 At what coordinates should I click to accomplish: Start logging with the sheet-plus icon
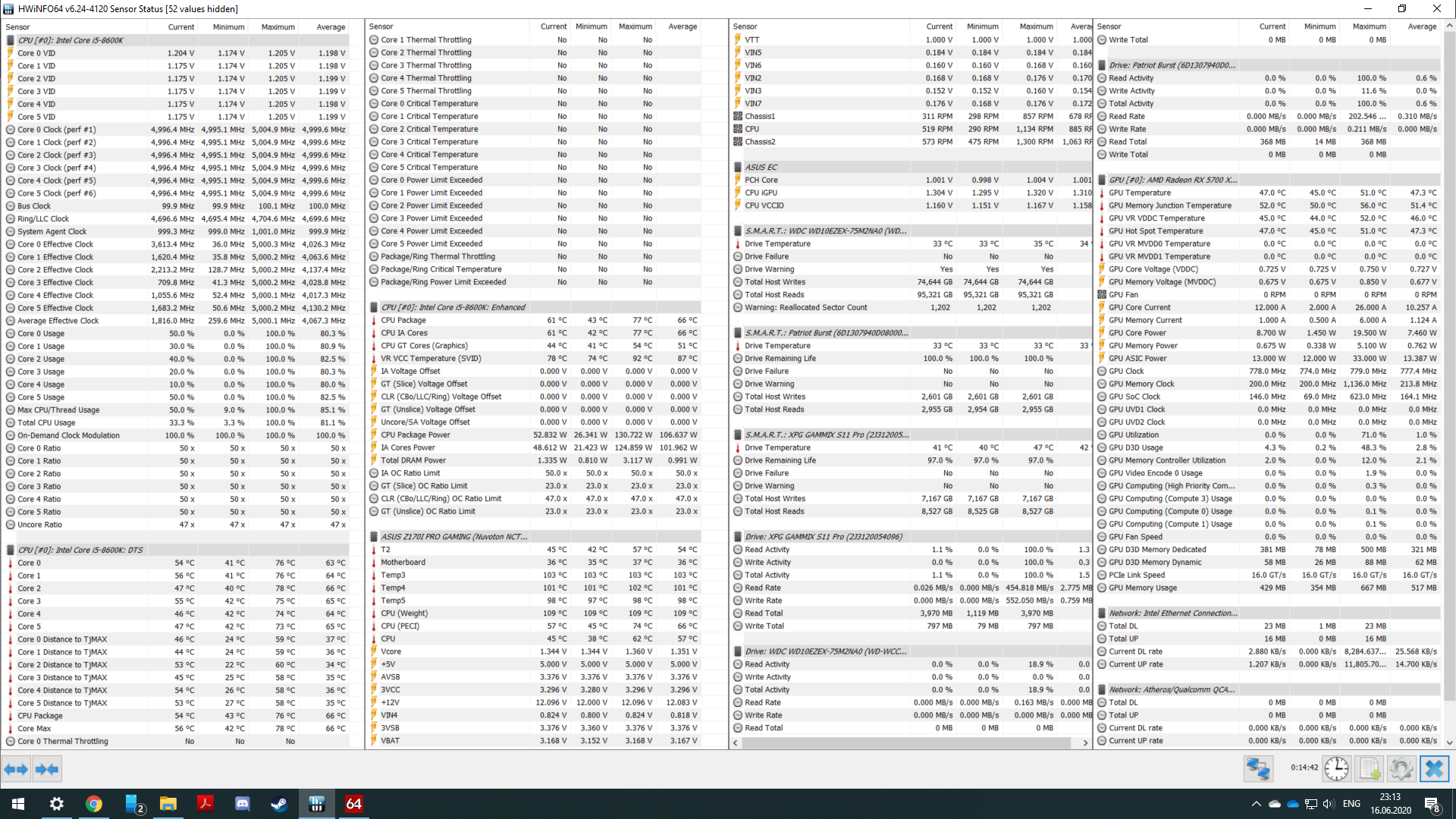point(1370,769)
